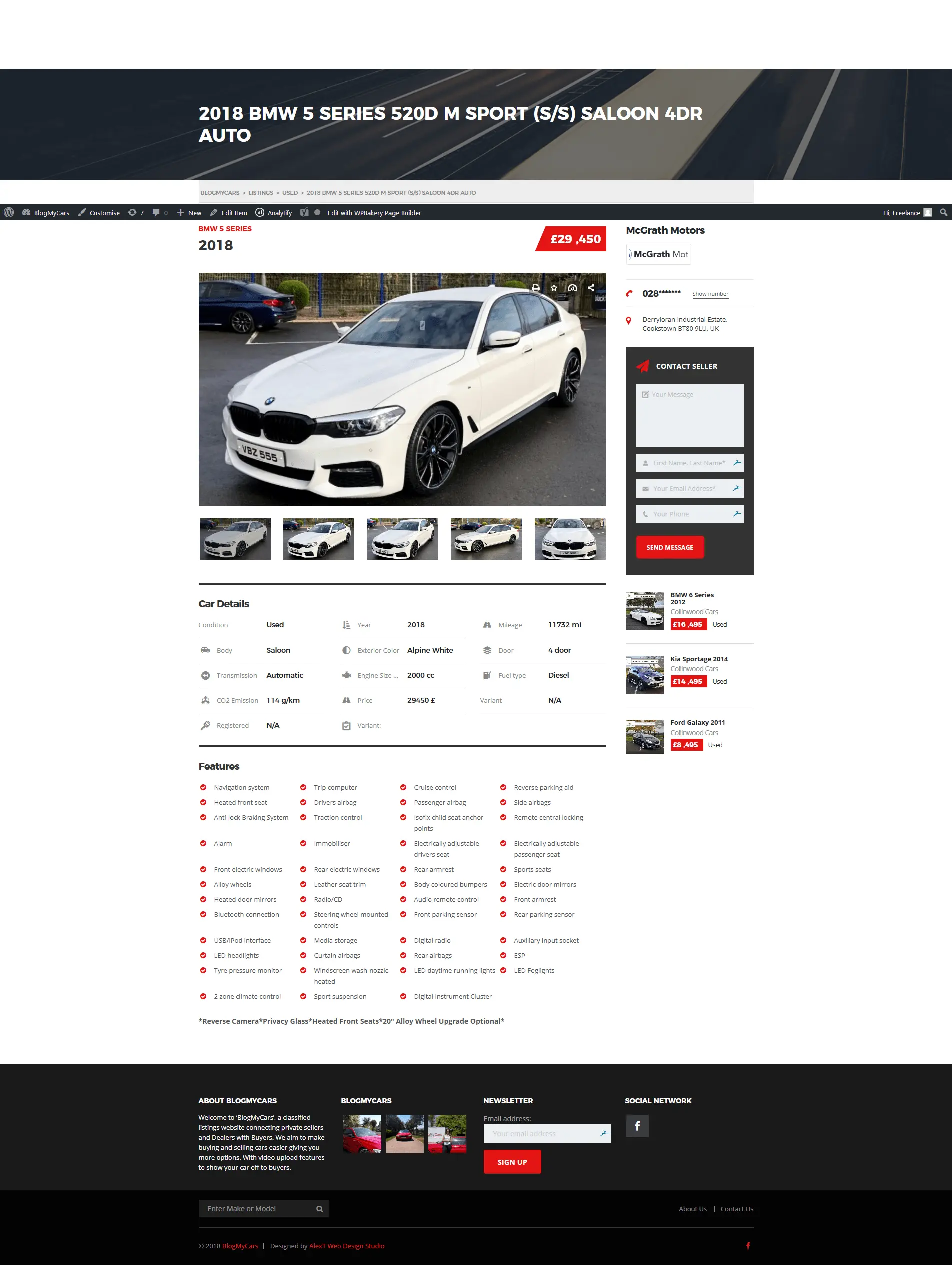Add listing to favourites with star icon

(553, 288)
